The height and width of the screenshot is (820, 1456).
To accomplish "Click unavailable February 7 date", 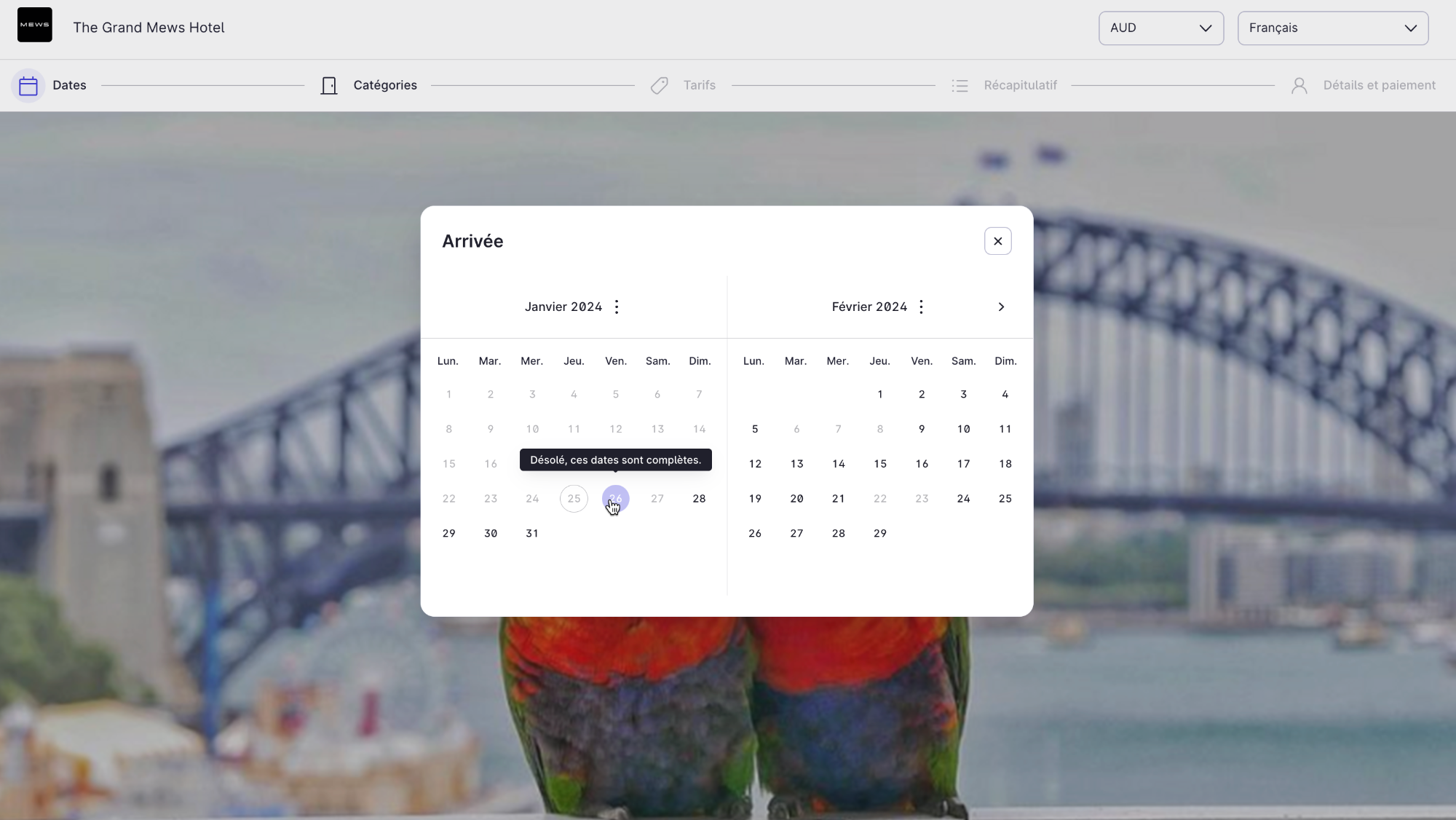I will click(x=839, y=429).
